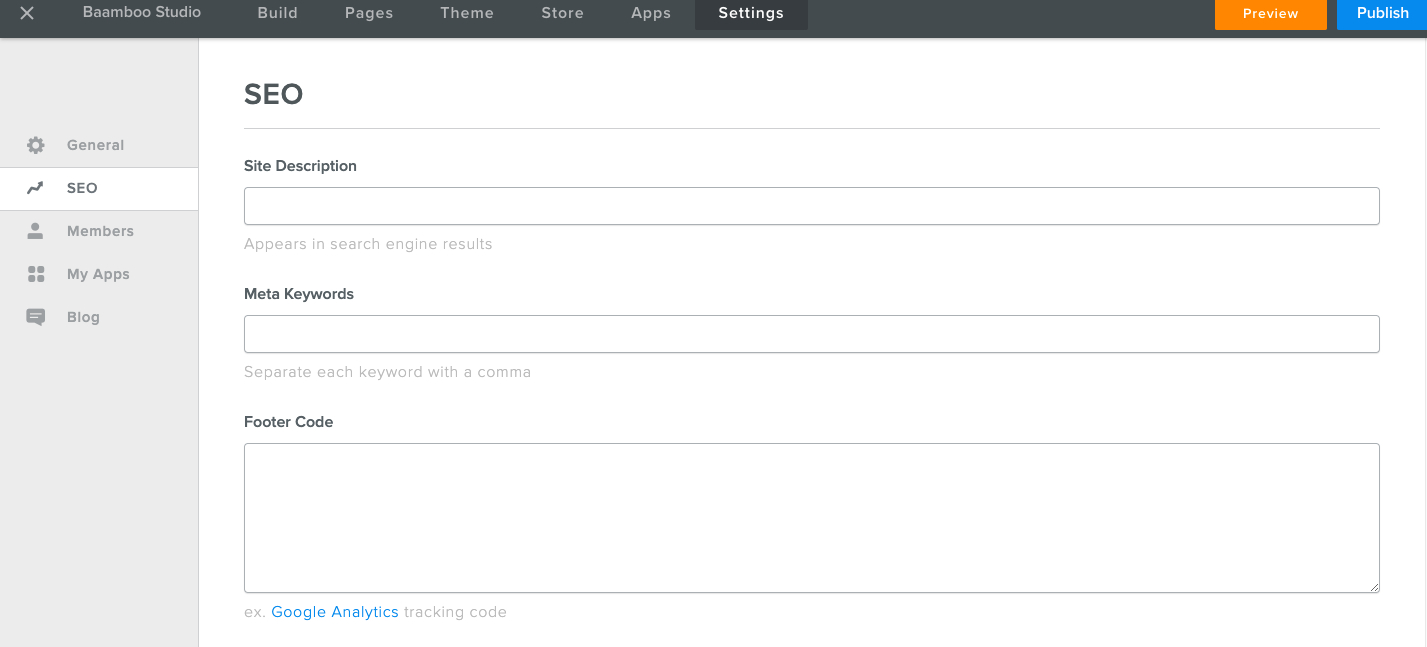Select the person icon beside Members

36,230
